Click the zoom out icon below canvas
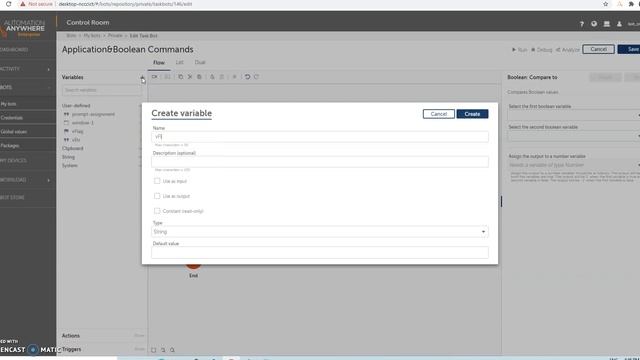 (x=163, y=350)
